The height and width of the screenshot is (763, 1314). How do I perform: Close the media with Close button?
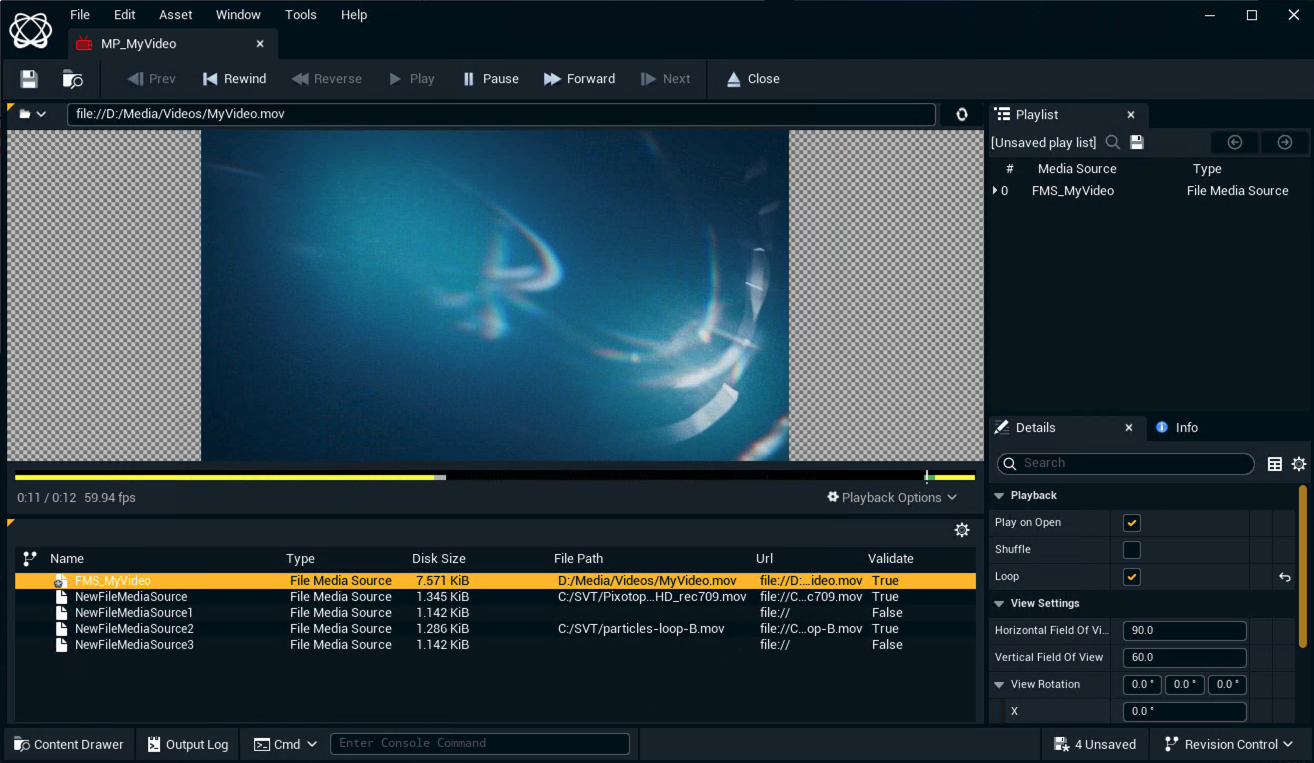tap(753, 79)
